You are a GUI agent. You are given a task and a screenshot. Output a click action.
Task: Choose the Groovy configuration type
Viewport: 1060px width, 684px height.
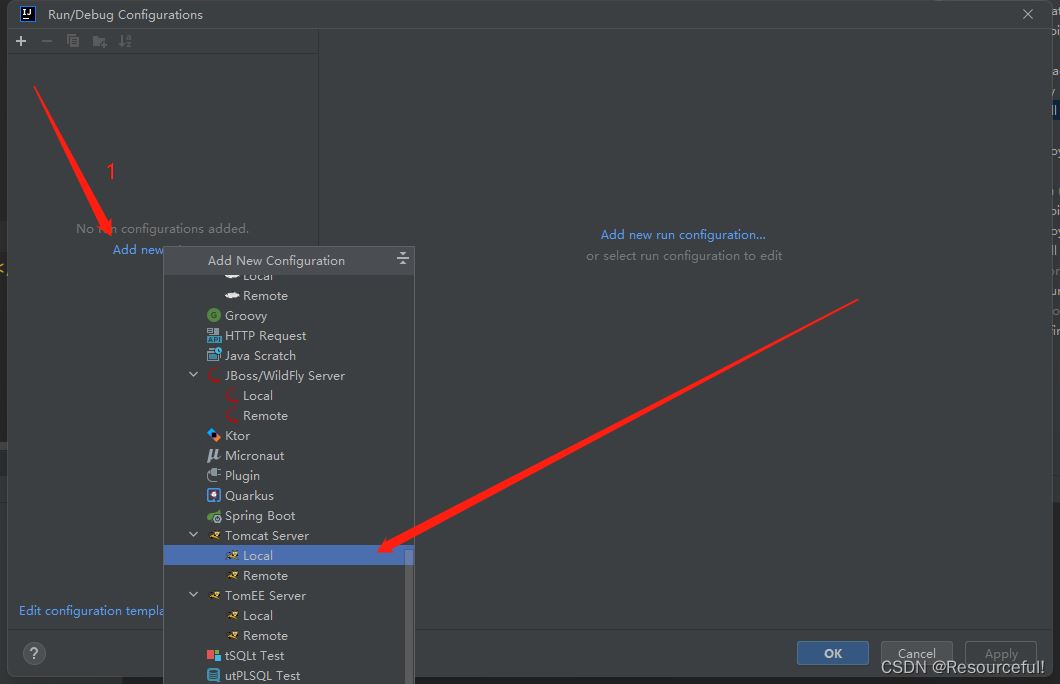tap(289, 316)
